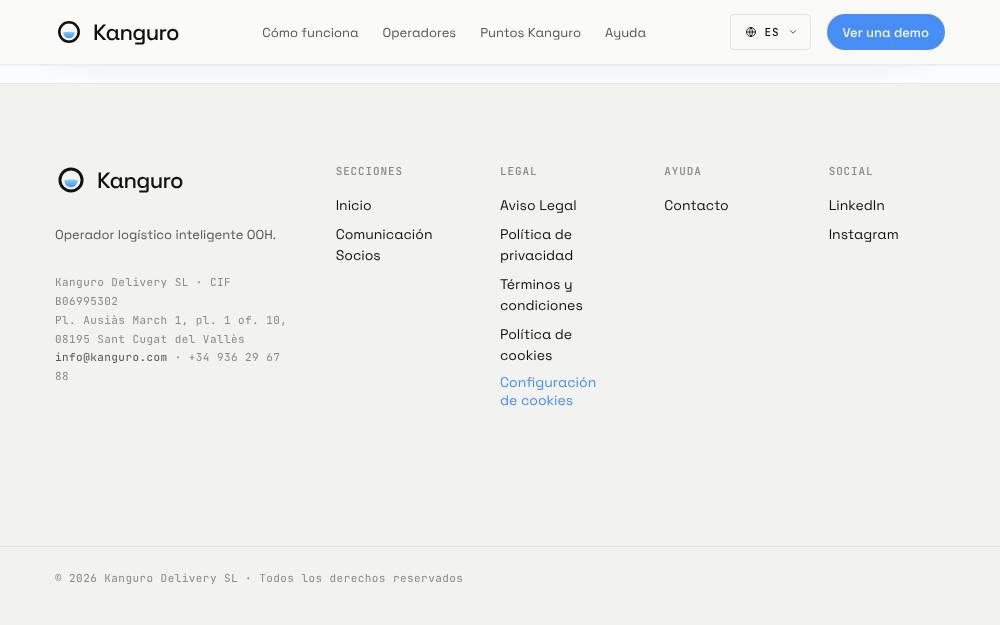Click the info@kanguro.com email link

coord(111,357)
